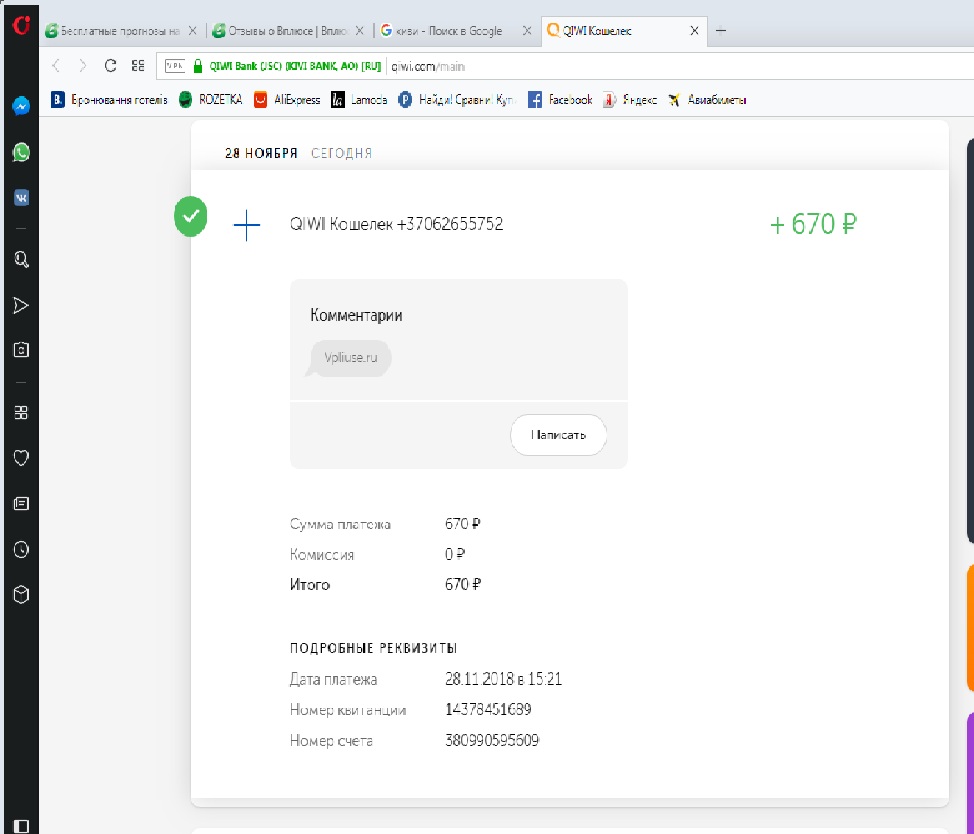
Task: Open WhatsApp in the sidebar
Action: (x=21, y=152)
